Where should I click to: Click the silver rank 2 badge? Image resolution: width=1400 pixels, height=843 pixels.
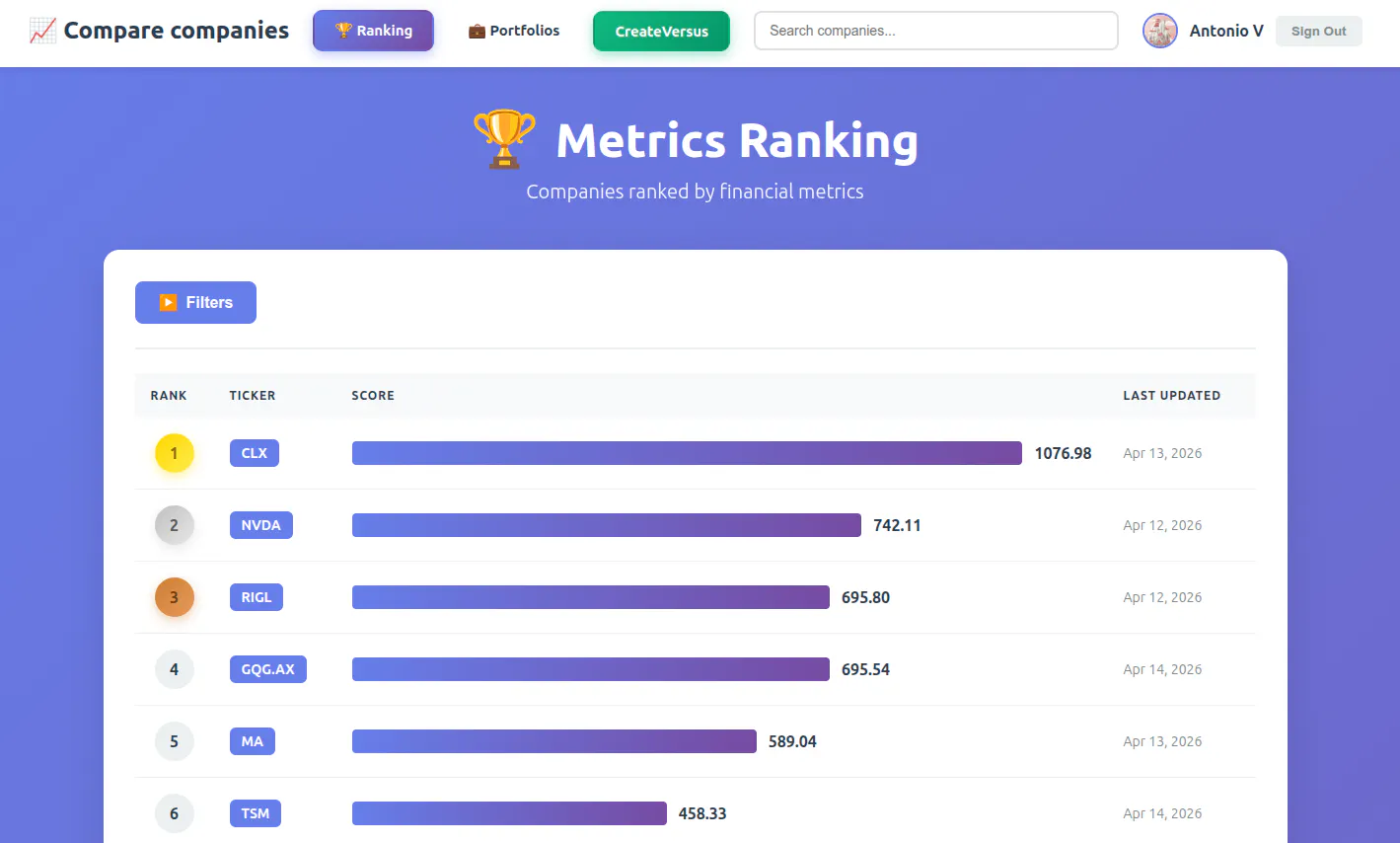pos(175,525)
